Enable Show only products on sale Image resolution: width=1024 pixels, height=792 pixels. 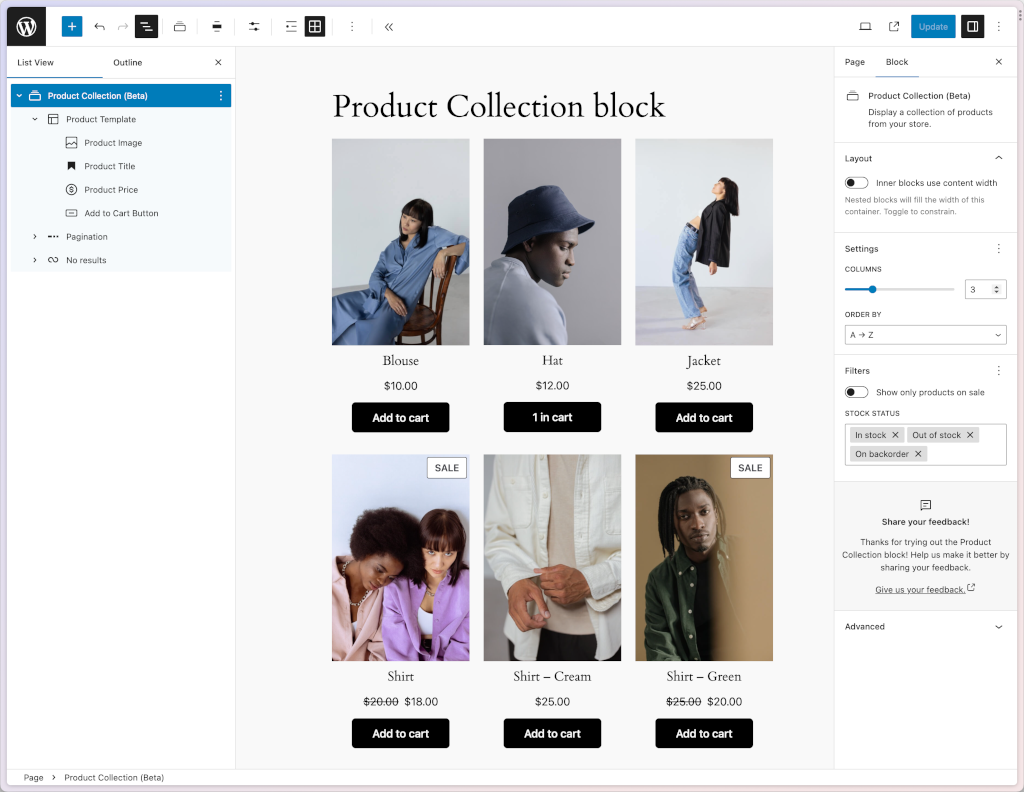pyautogui.click(x=855, y=392)
